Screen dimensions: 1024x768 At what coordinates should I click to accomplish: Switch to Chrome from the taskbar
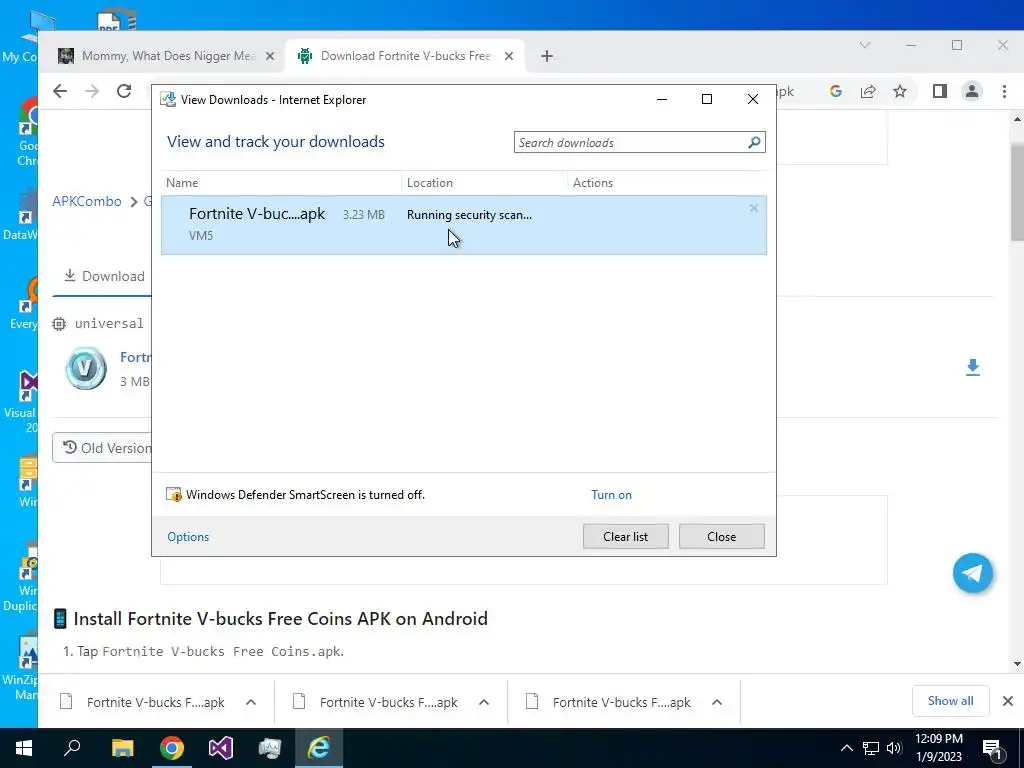pyautogui.click(x=172, y=748)
